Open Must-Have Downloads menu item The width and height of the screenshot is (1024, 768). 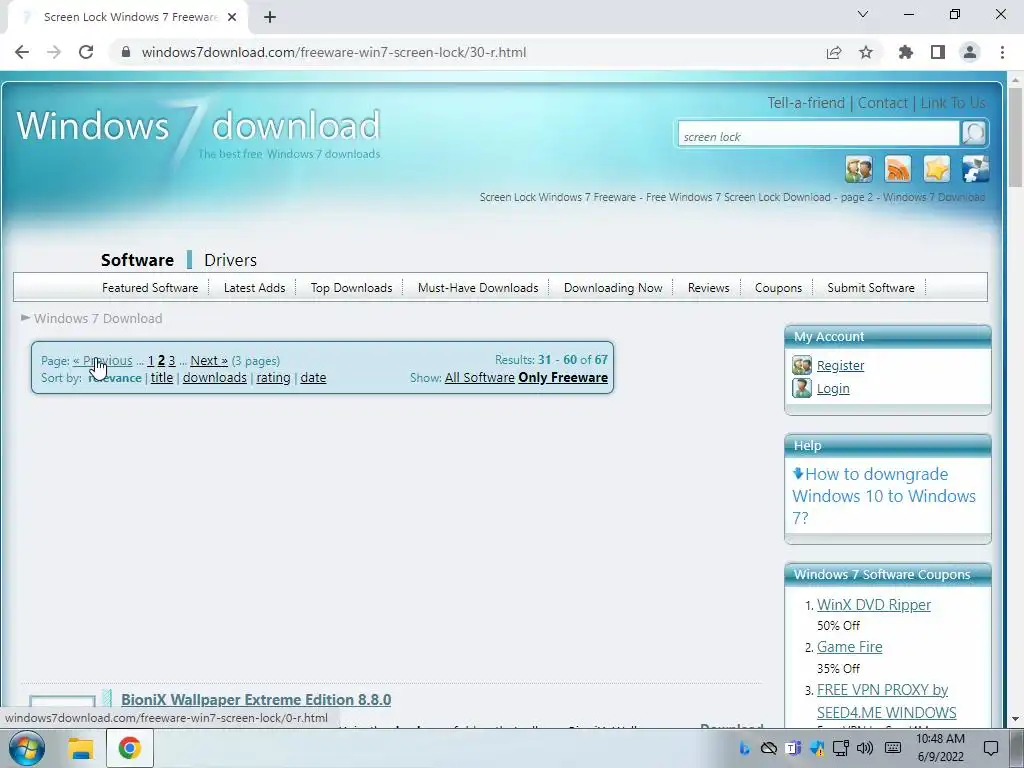coord(478,288)
